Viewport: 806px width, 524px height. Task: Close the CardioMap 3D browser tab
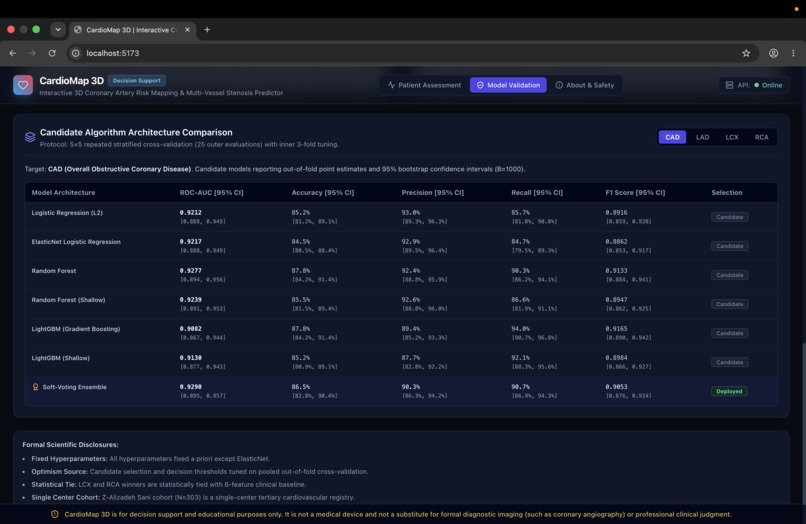click(x=187, y=30)
